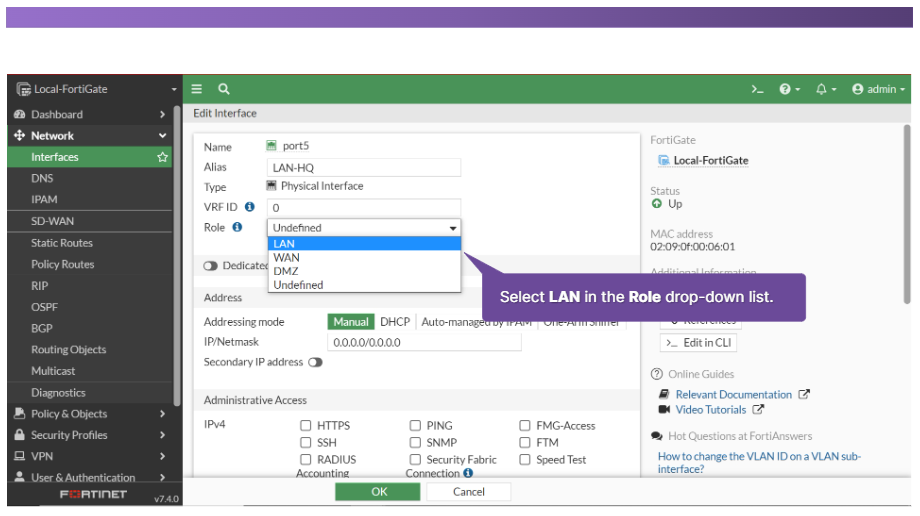Select DMZ in the Role list
Screen dimensions: 920x516
point(364,271)
